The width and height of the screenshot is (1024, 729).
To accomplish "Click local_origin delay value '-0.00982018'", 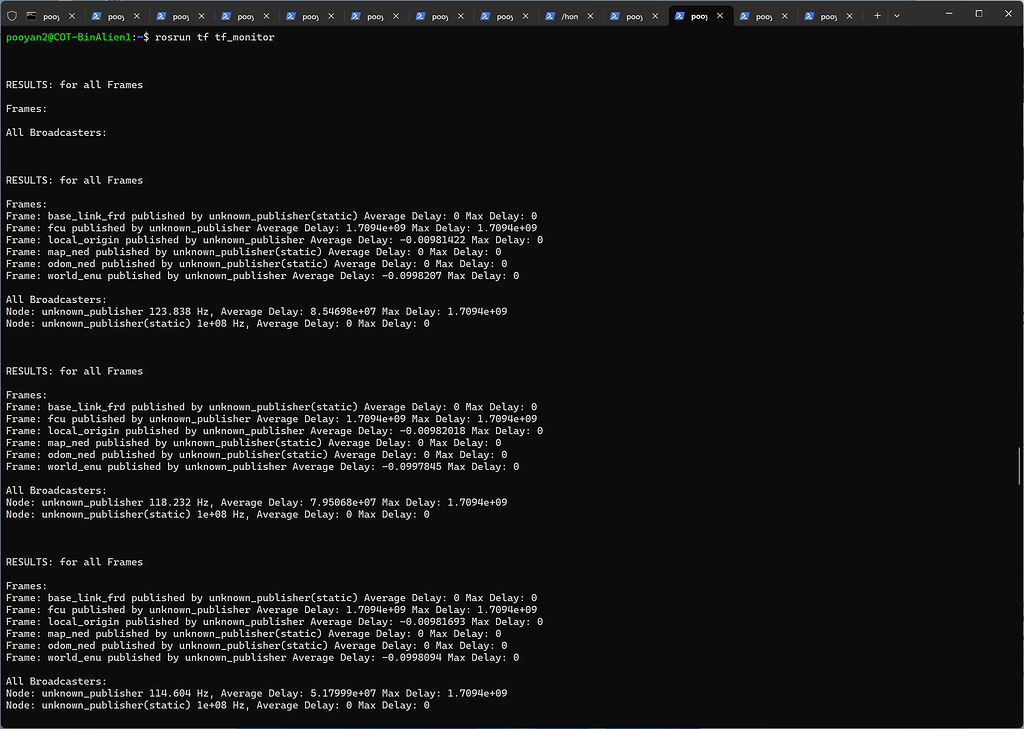I will pyautogui.click(x=432, y=430).
